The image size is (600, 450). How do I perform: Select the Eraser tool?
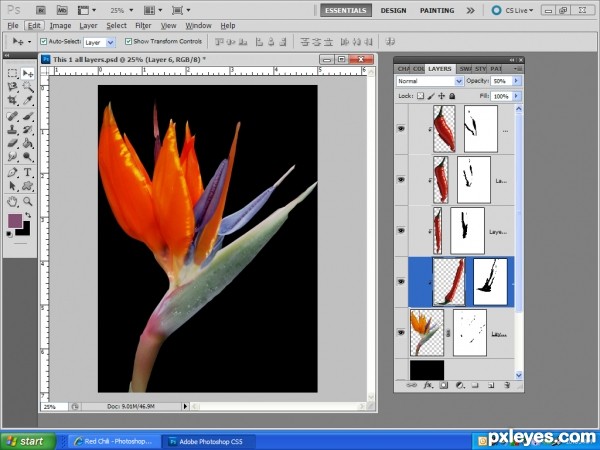pos(13,143)
